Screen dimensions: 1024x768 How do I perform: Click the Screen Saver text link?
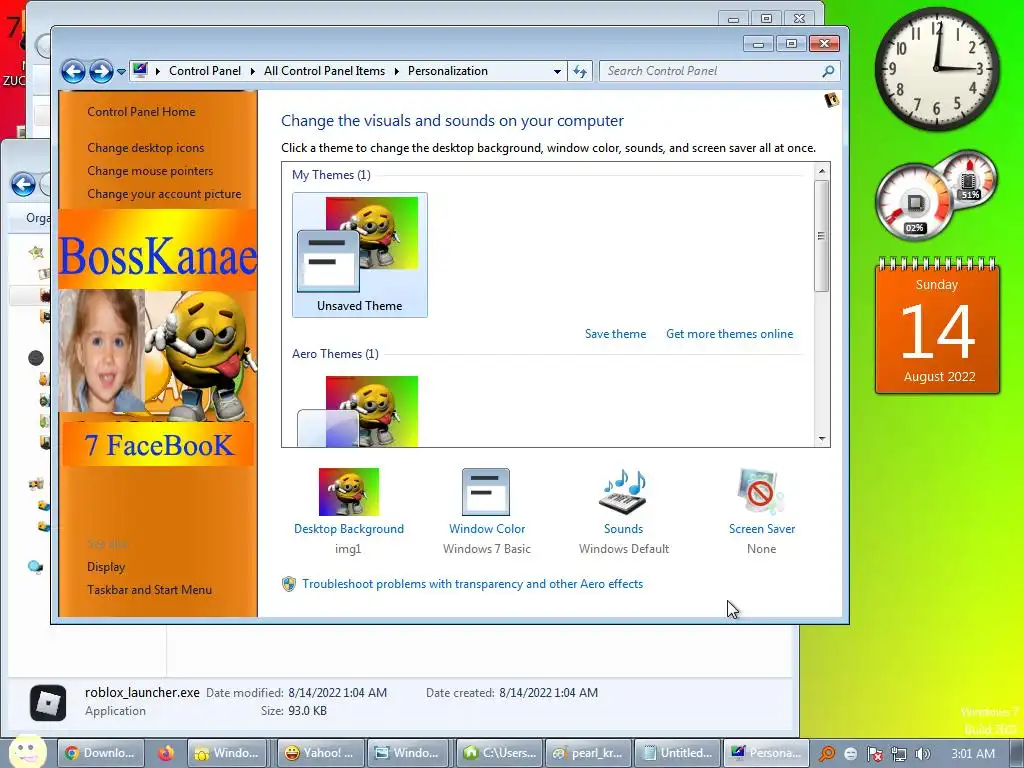pos(761,529)
